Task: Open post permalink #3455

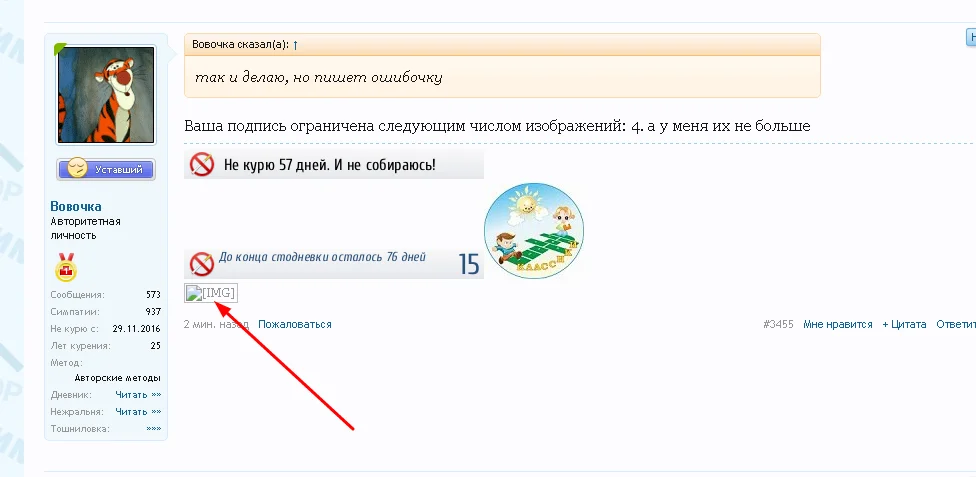Action: coord(778,324)
